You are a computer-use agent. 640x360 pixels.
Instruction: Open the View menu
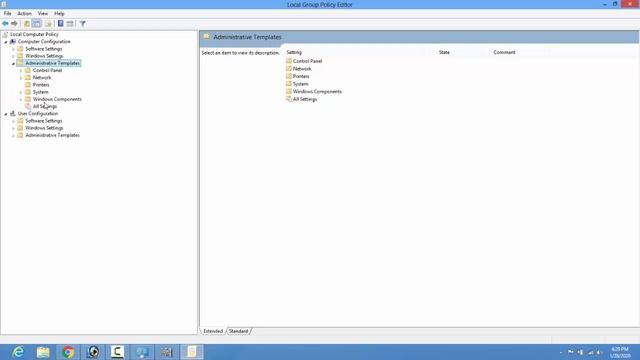(42, 13)
